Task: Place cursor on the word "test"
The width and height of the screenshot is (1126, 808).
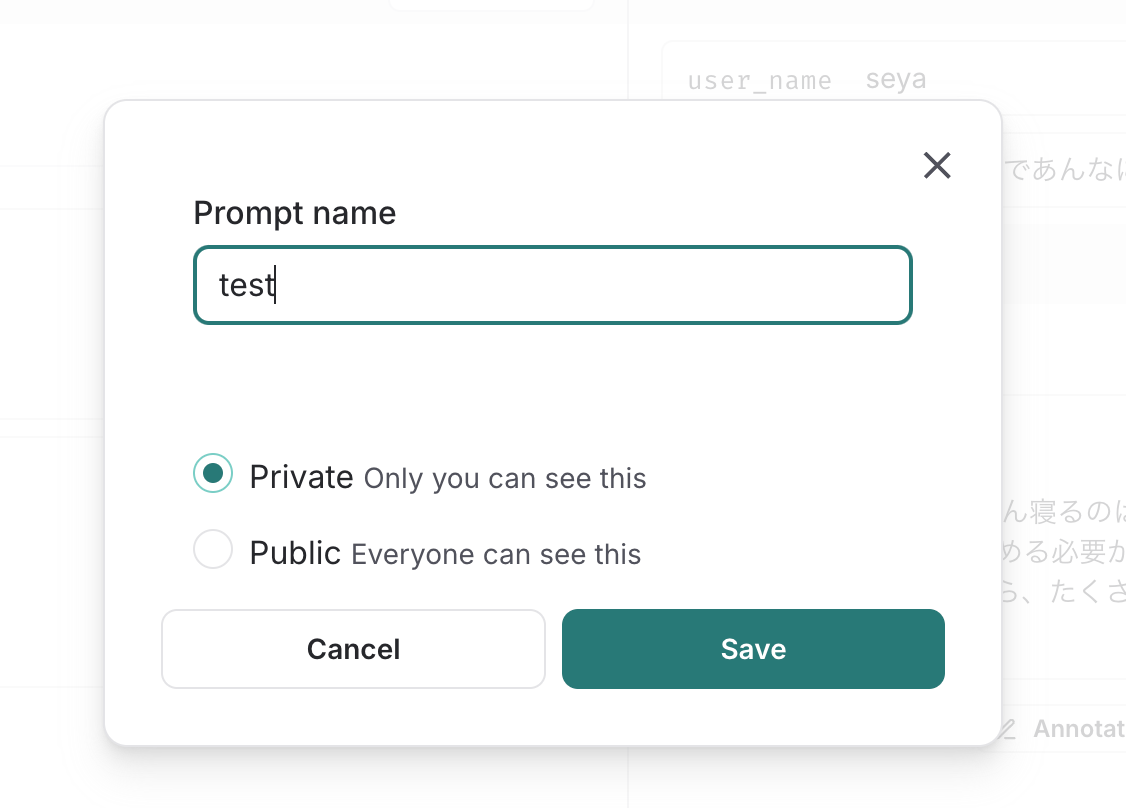Action: [x=246, y=285]
